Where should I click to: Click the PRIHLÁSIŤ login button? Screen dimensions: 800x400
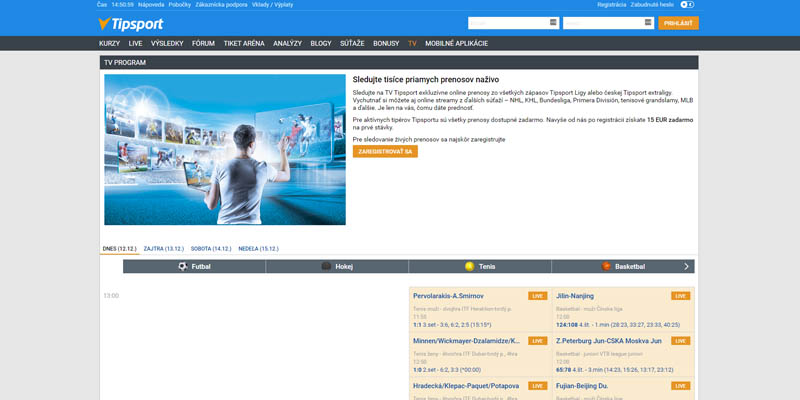pos(678,23)
